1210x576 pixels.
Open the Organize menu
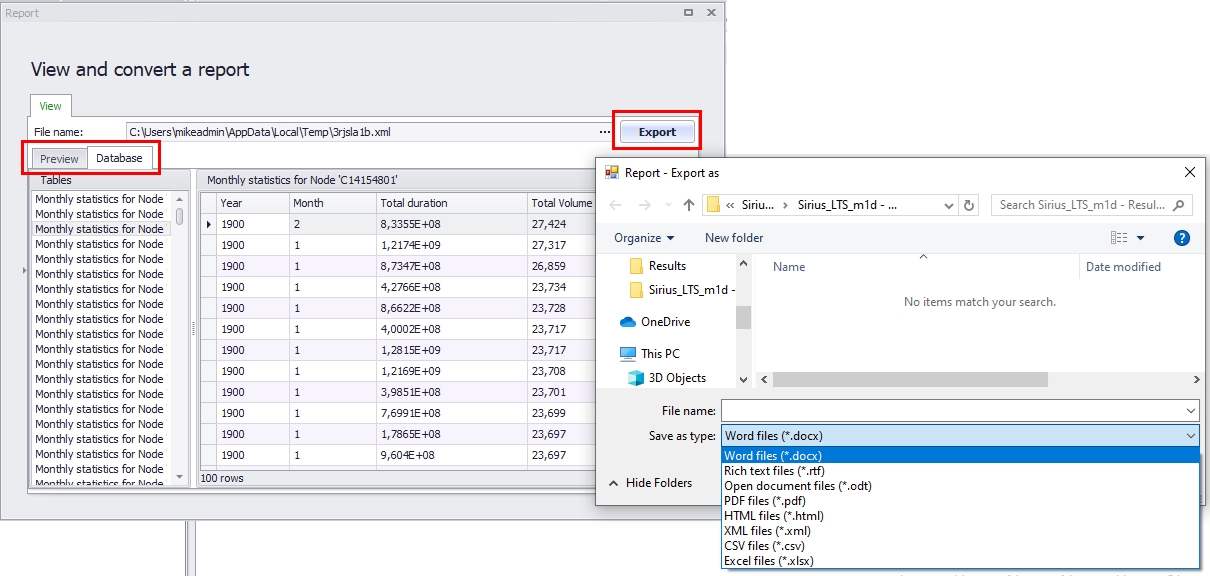pos(644,238)
